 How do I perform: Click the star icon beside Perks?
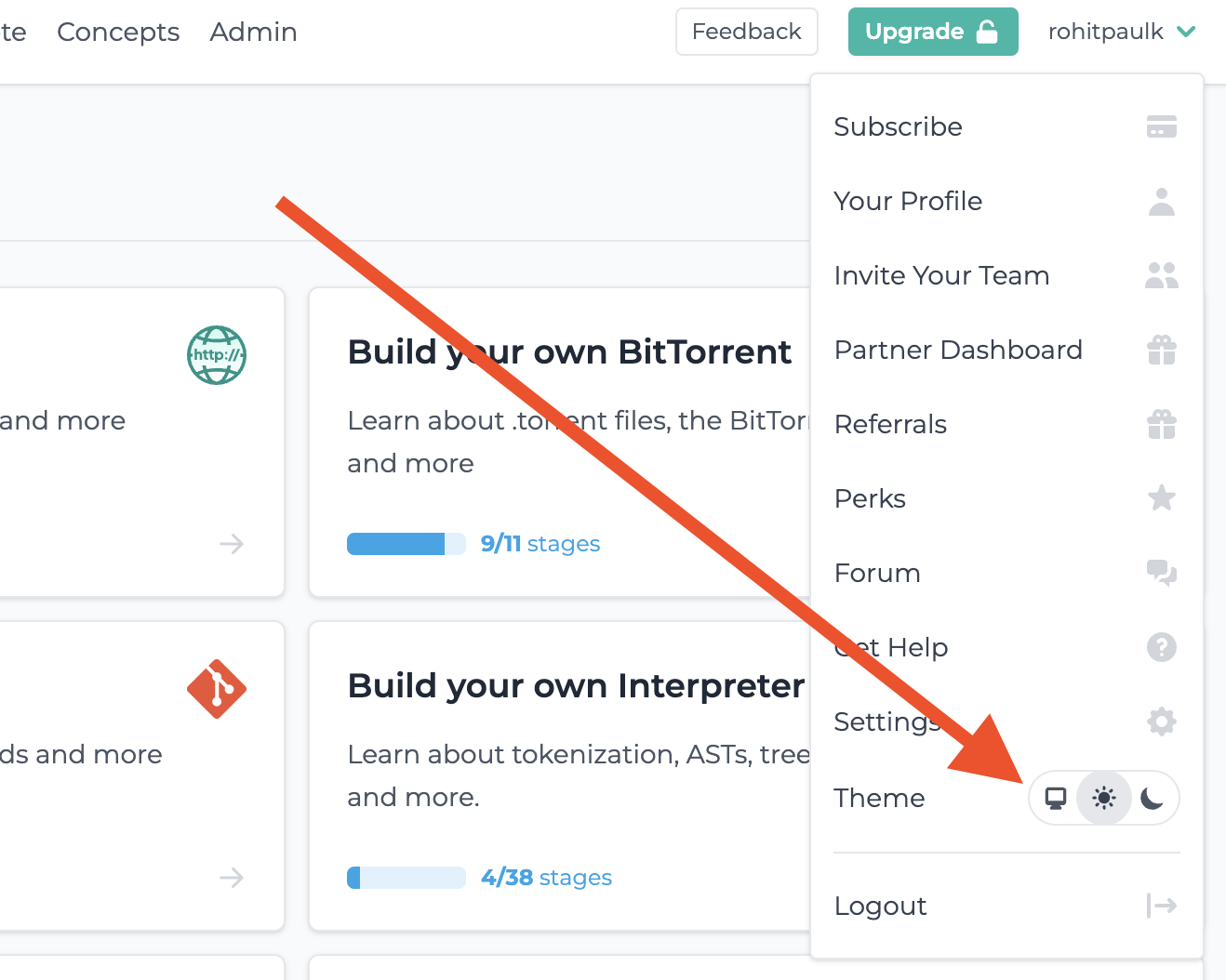(x=1161, y=498)
